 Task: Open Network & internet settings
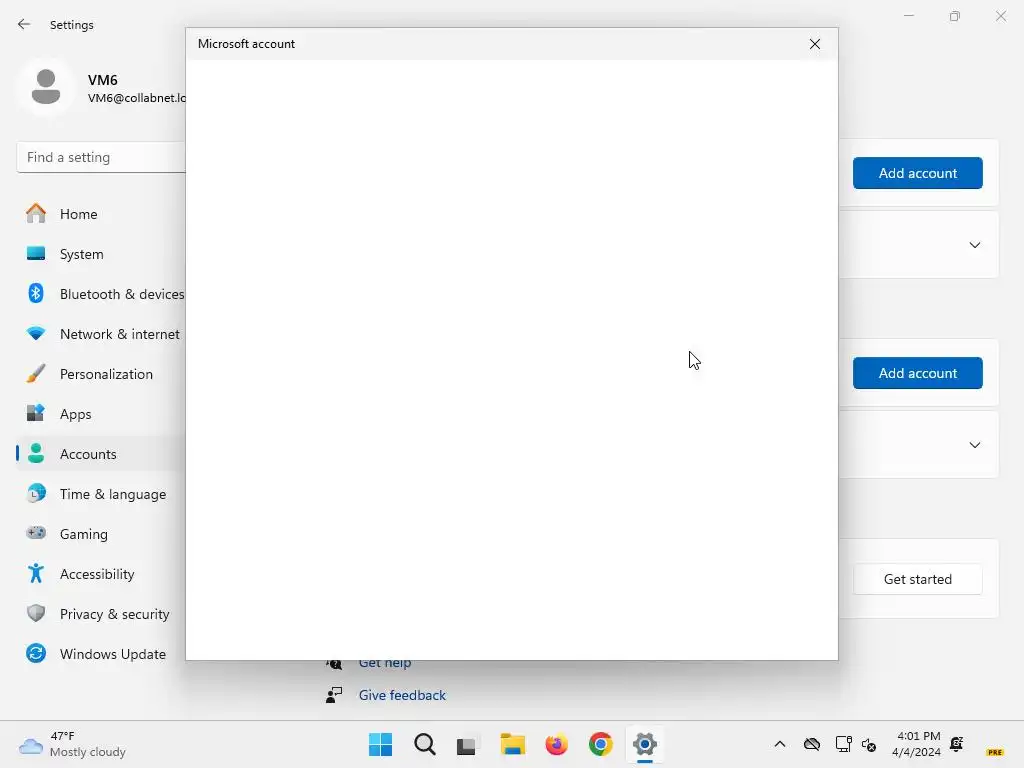click(101, 334)
